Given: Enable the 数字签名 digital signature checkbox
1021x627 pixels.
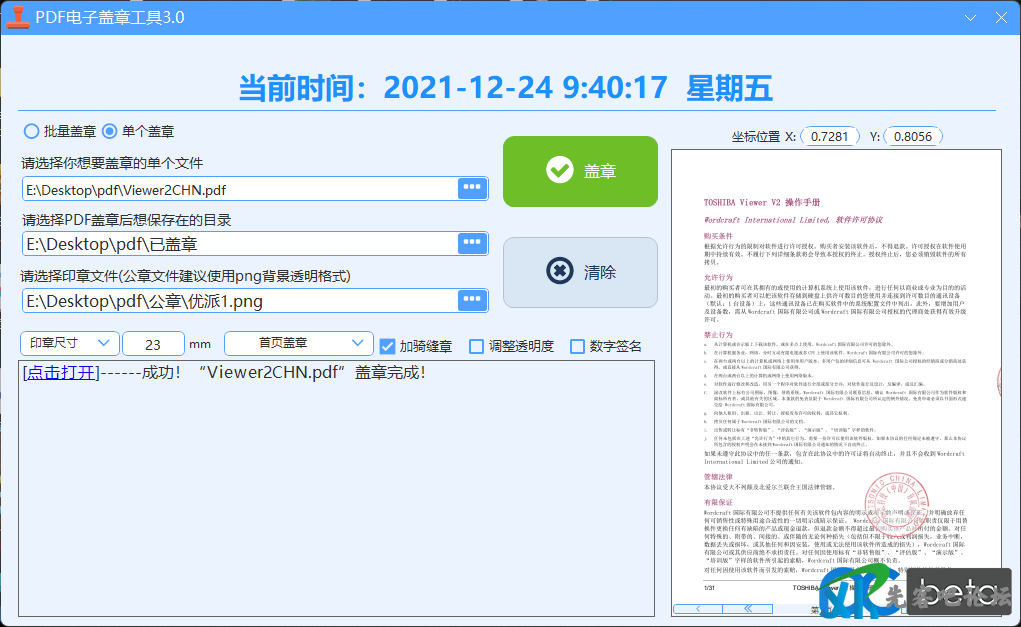Looking at the screenshot, I should [x=577, y=346].
